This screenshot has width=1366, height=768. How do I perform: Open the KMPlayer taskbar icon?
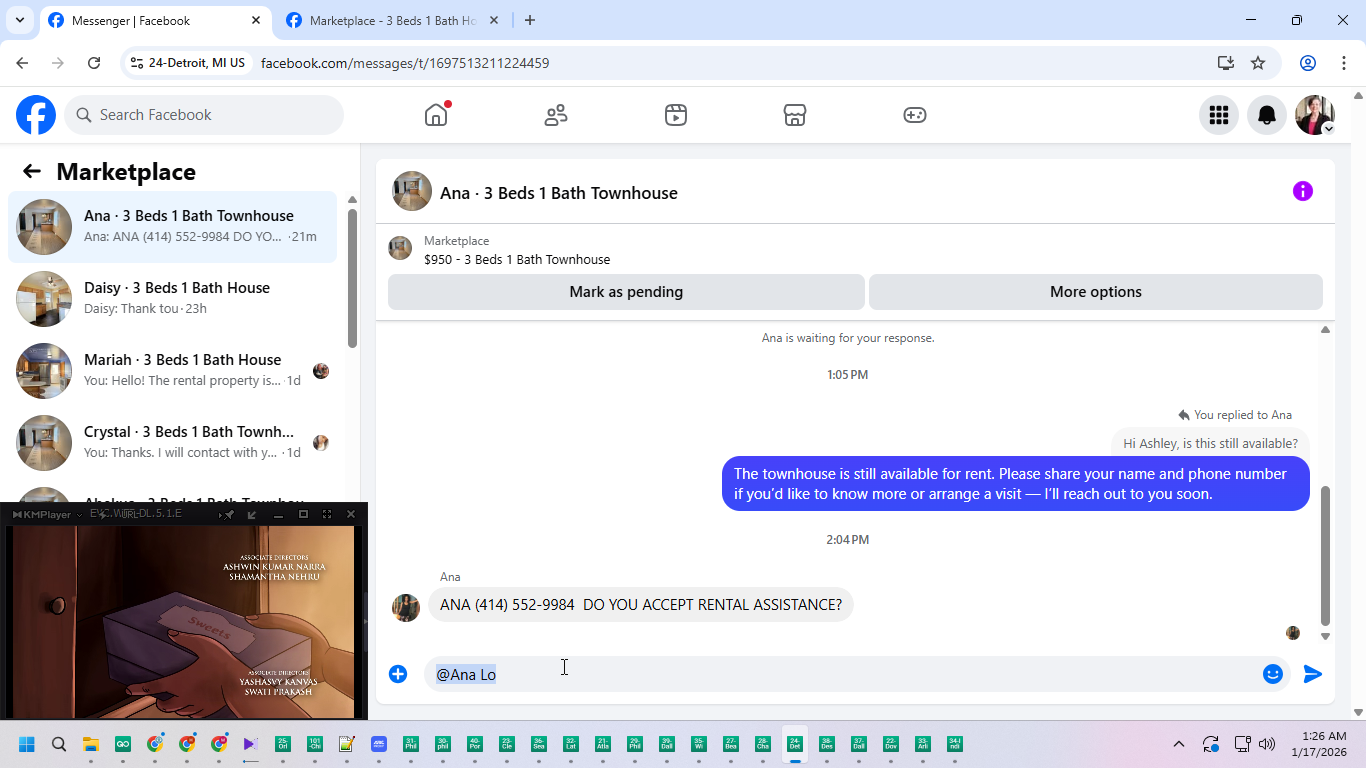click(251, 744)
